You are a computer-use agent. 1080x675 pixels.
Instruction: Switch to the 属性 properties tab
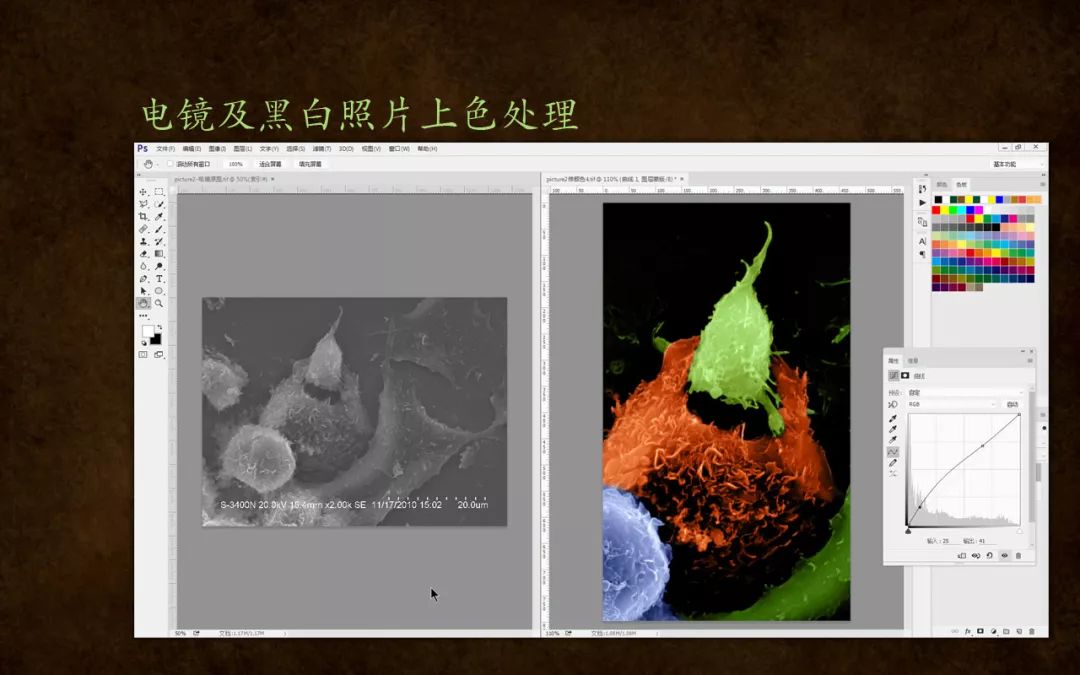tap(893, 361)
